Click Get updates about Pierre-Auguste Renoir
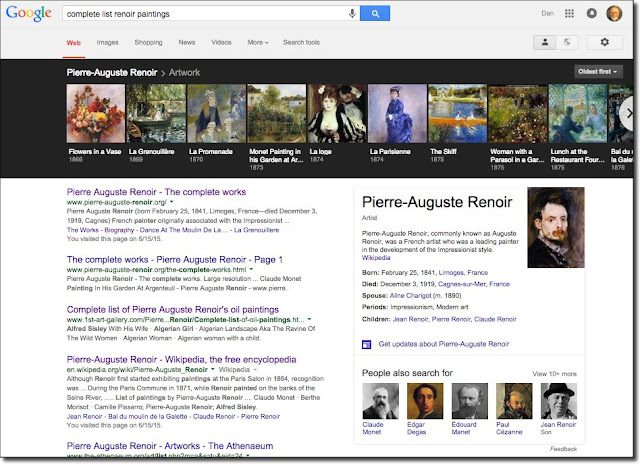Screen dimensions: 640x464 444,344
